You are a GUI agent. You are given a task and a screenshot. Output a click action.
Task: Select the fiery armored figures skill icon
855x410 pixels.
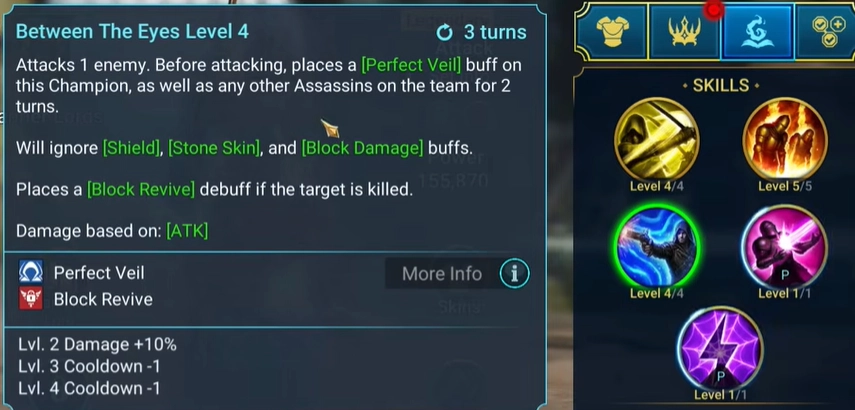(785, 140)
